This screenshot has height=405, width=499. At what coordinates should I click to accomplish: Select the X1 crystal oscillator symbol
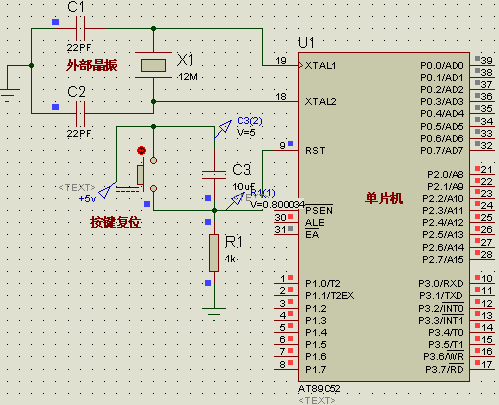click(x=153, y=65)
